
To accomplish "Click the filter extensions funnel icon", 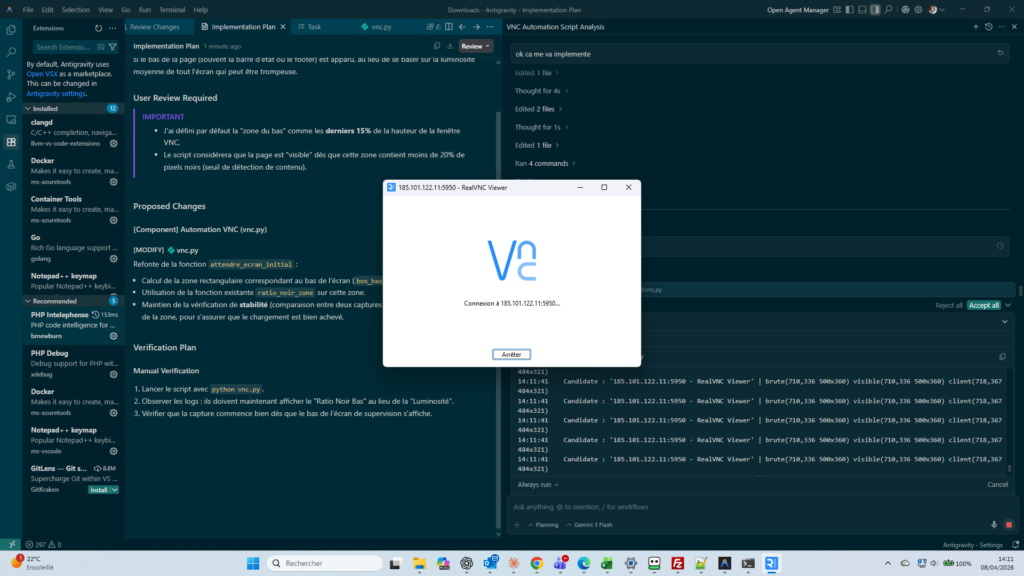I will tap(113, 47).
